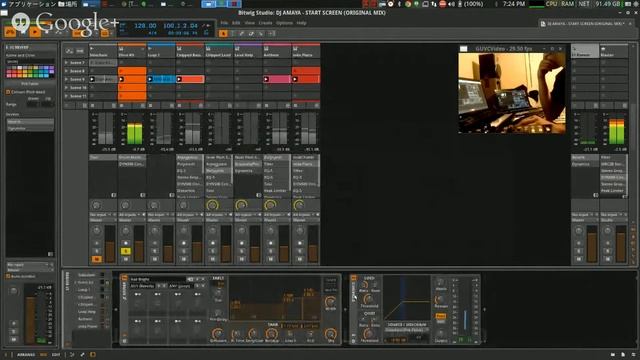Click the orange transport Play button
The width and height of the screenshot is (640, 360).
pos(35,32)
